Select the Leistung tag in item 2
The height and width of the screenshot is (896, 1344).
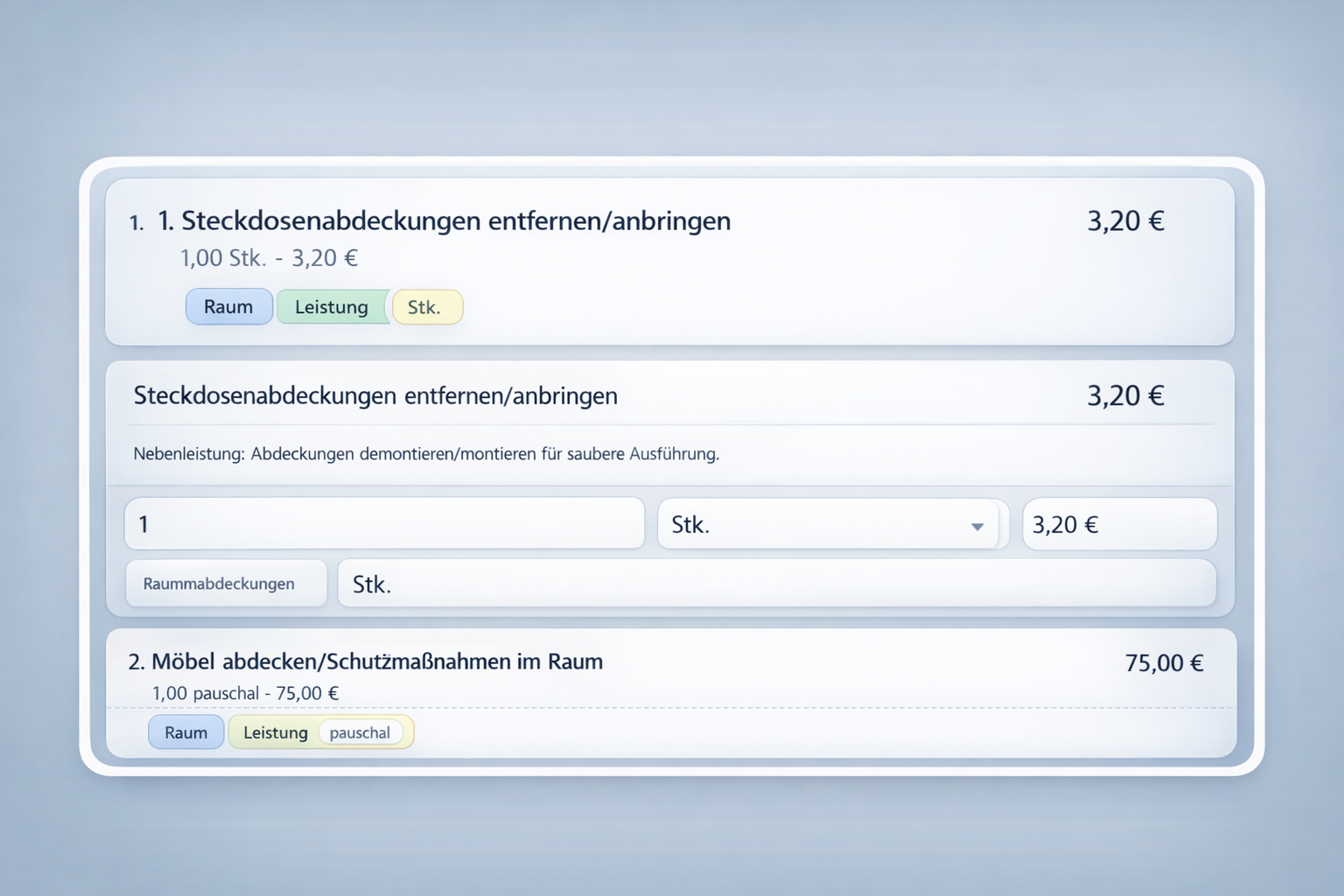point(275,732)
